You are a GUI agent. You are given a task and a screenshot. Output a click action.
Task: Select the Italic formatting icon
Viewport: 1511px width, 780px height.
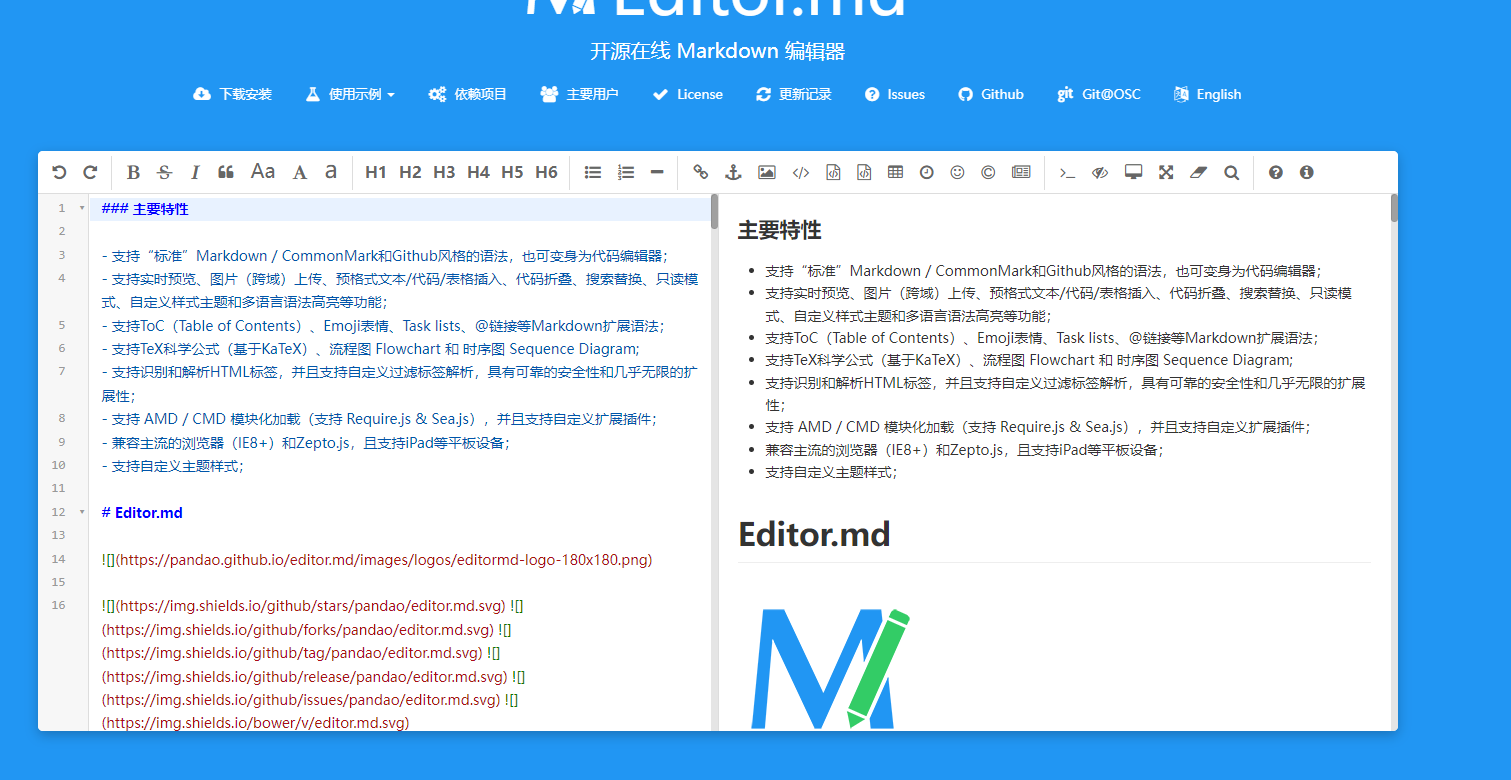click(x=195, y=172)
